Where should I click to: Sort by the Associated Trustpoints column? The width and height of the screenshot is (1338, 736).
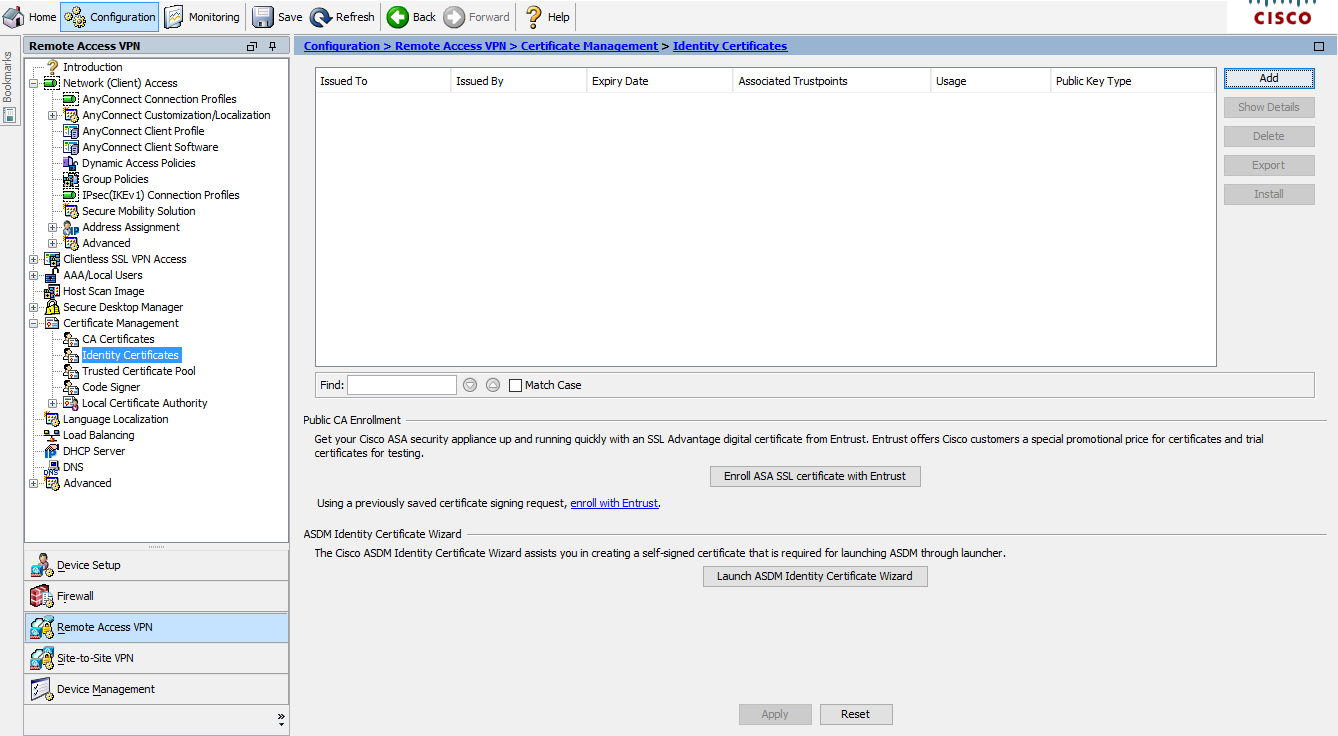[832, 81]
